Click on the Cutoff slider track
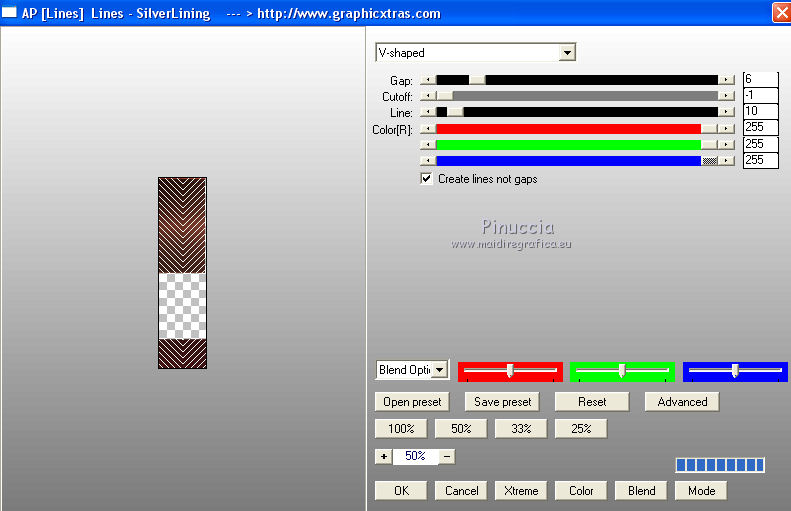This screenshot has width=791, height=511. [577, 96]
